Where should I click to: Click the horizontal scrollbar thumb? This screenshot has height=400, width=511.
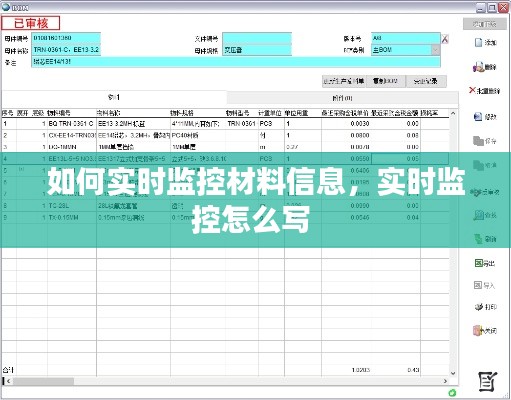43,381
